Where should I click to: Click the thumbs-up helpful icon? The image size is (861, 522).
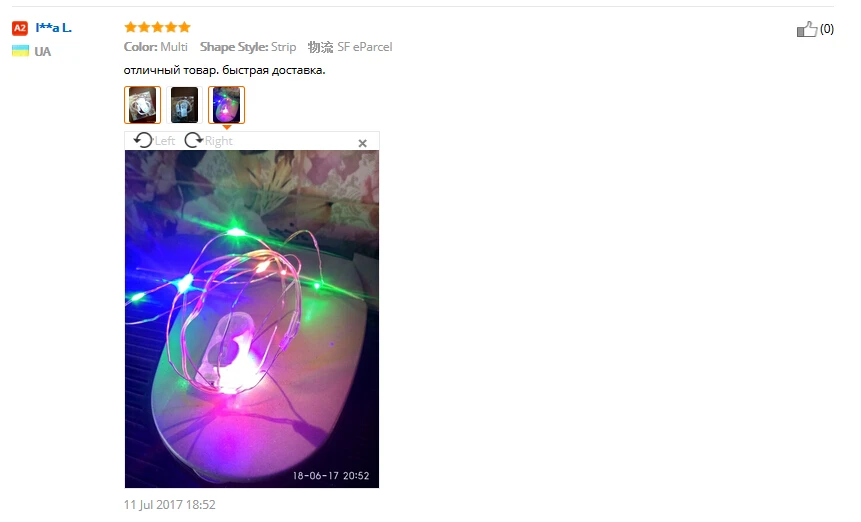807,29
